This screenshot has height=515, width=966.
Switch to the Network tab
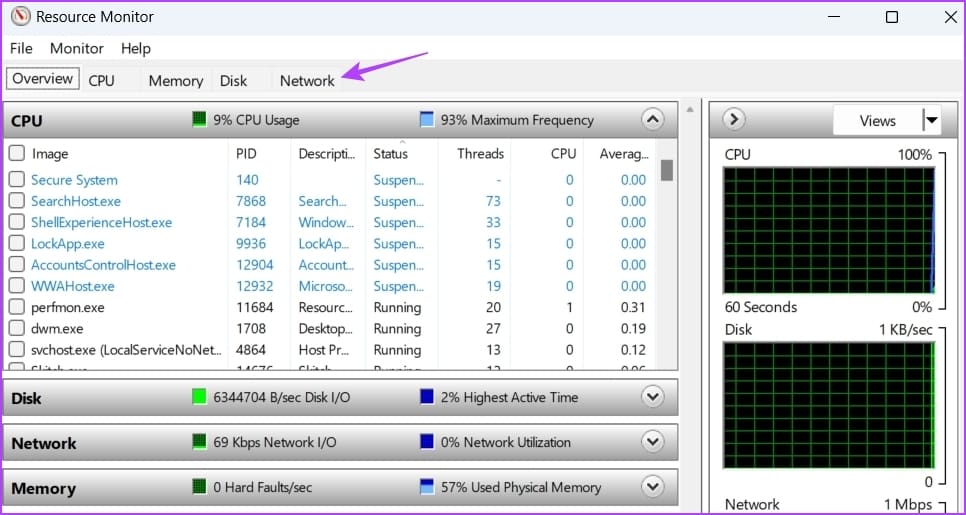point(307,81)
